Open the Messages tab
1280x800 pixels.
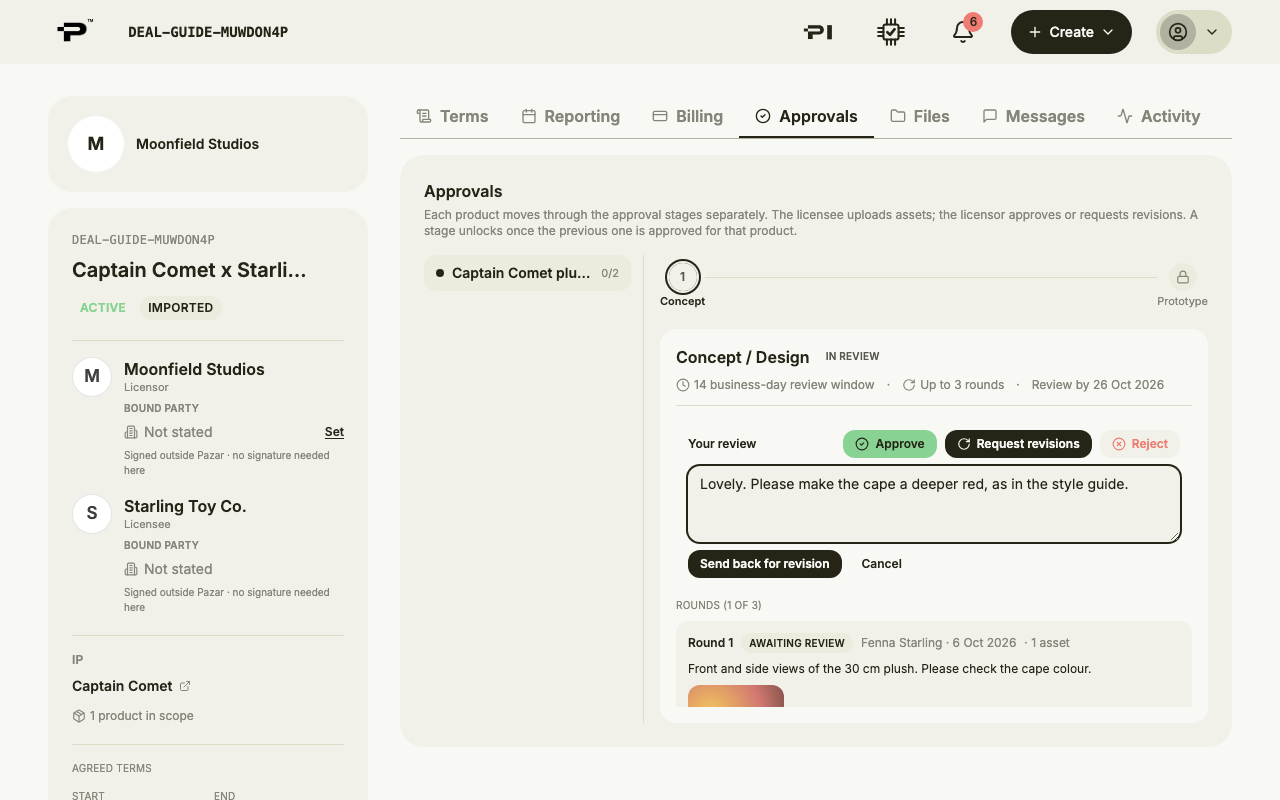1033,116
